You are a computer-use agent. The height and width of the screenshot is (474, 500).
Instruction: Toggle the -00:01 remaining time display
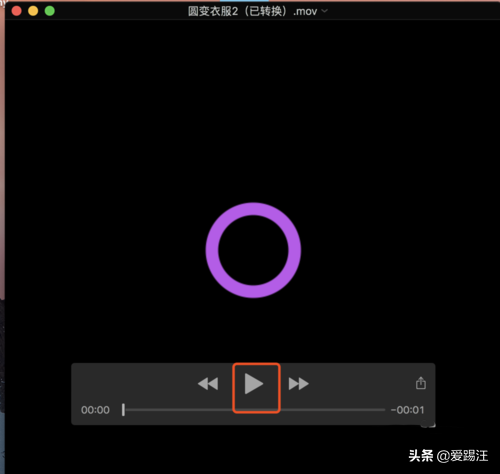[408, 410]
